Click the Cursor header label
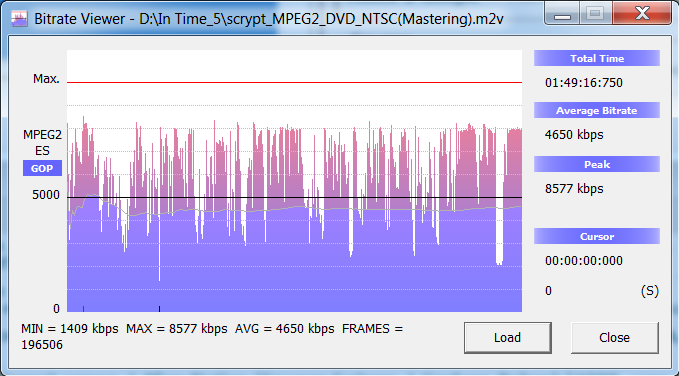 click(x=597, y=237)
